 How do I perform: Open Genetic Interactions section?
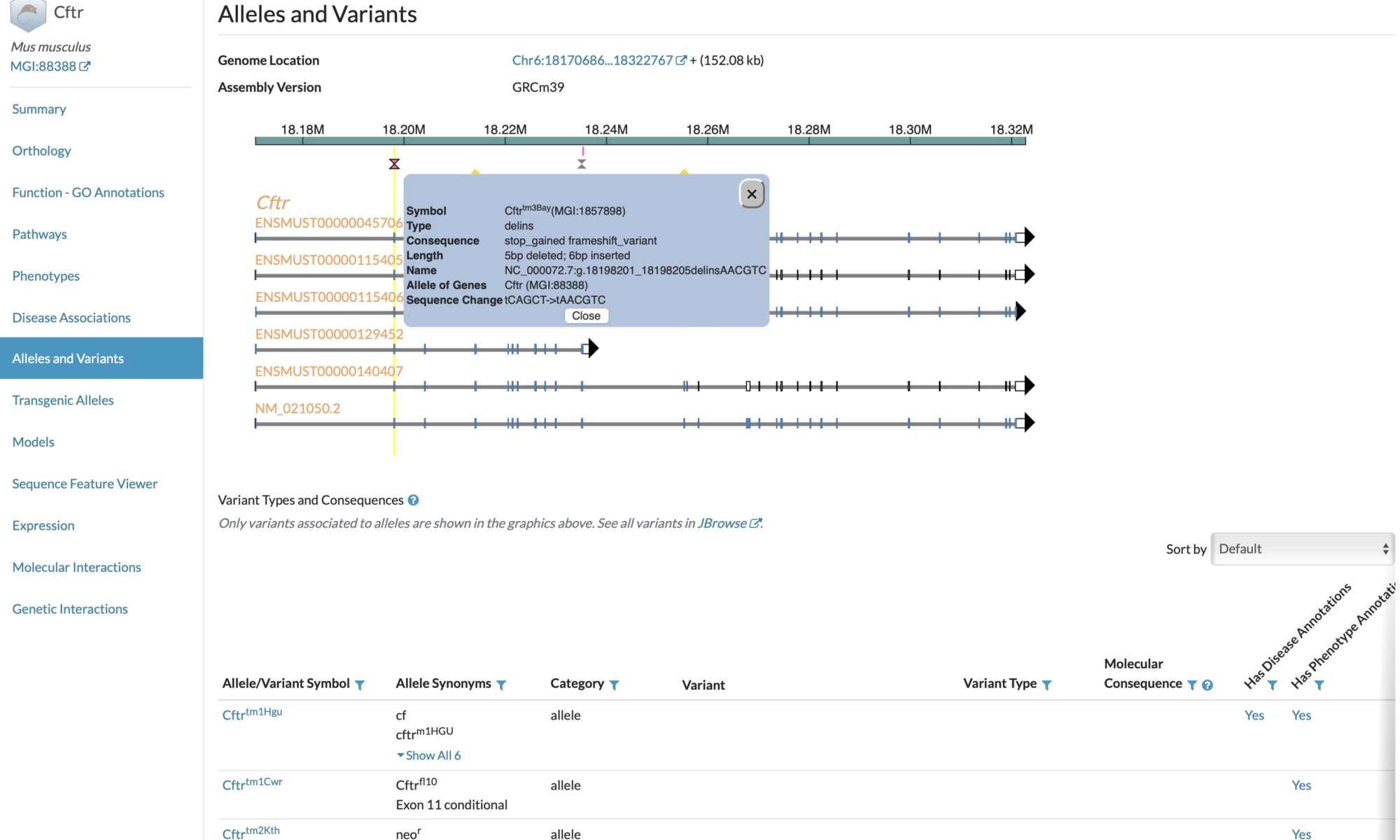70,609
